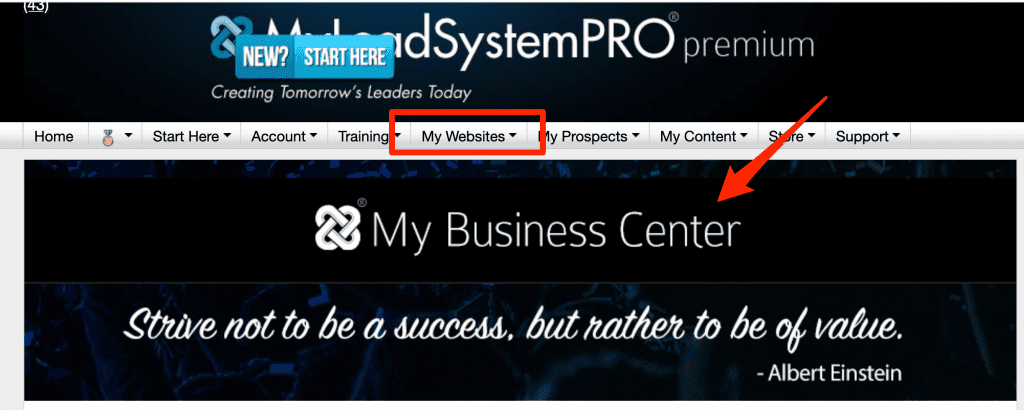Click the Albert Einstein attribution text
The width and height of the screenshot is (1024, 410).
pos(829,373)
